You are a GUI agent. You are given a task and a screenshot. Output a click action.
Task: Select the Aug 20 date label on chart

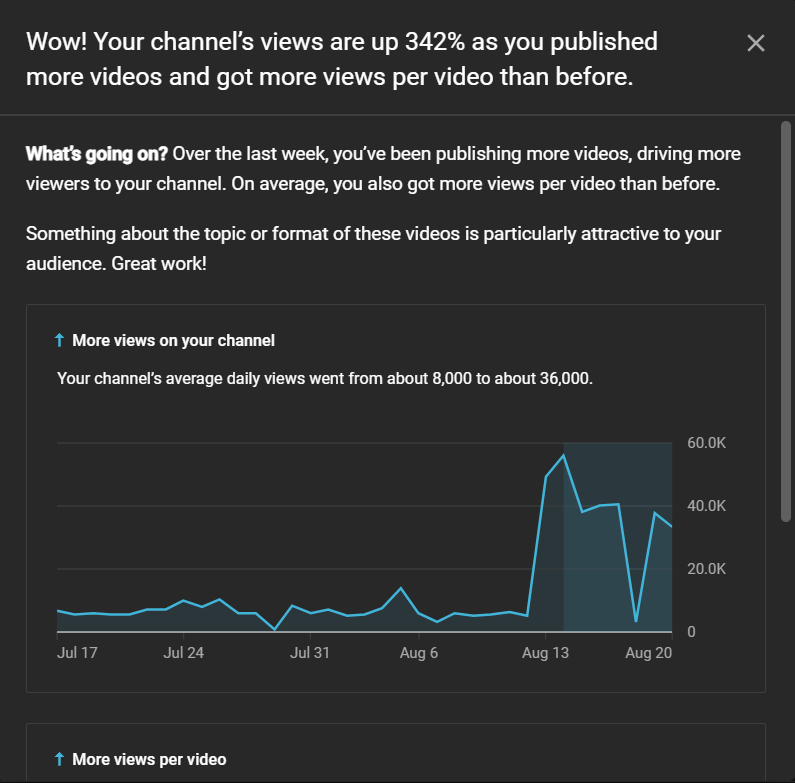coord(648,653)
